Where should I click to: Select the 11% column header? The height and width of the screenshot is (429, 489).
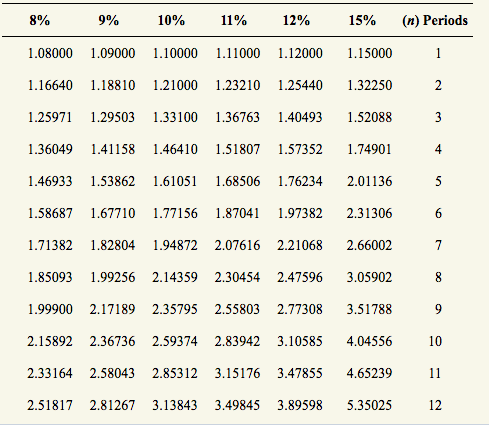(x=234, y=21)
